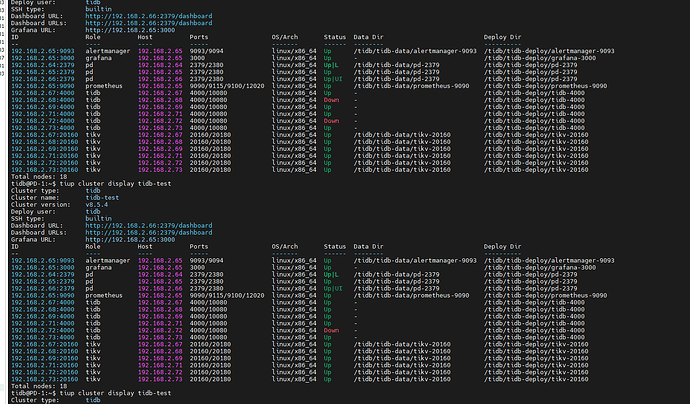Click Up status of 192.168.2.68:4000 in lower listing
The image size is (690, 404).
point(327,309)
